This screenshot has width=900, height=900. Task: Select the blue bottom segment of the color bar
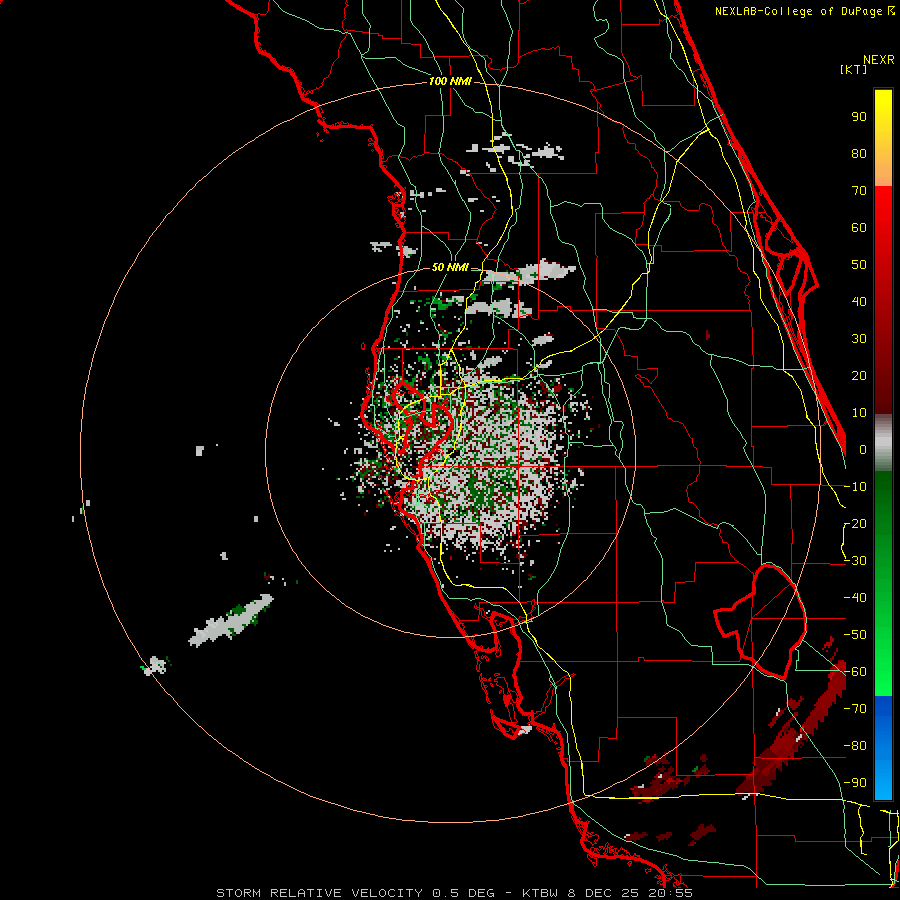coord(883,747)
